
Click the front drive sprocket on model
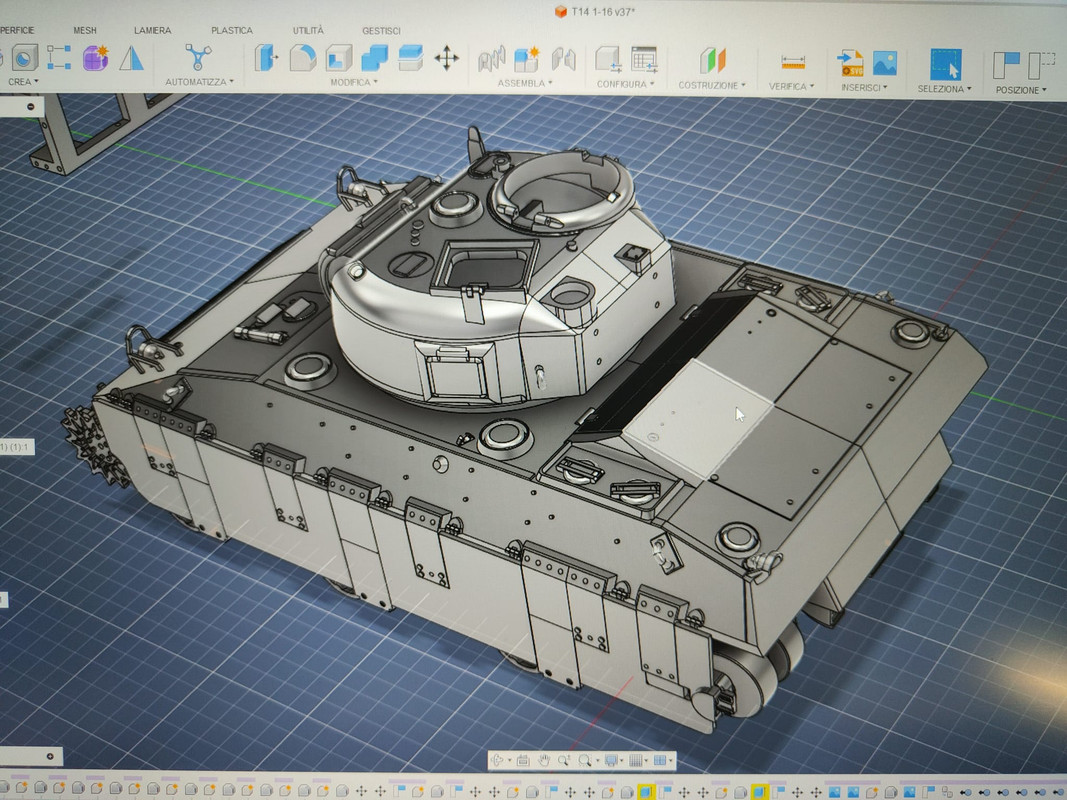(94, 446)
